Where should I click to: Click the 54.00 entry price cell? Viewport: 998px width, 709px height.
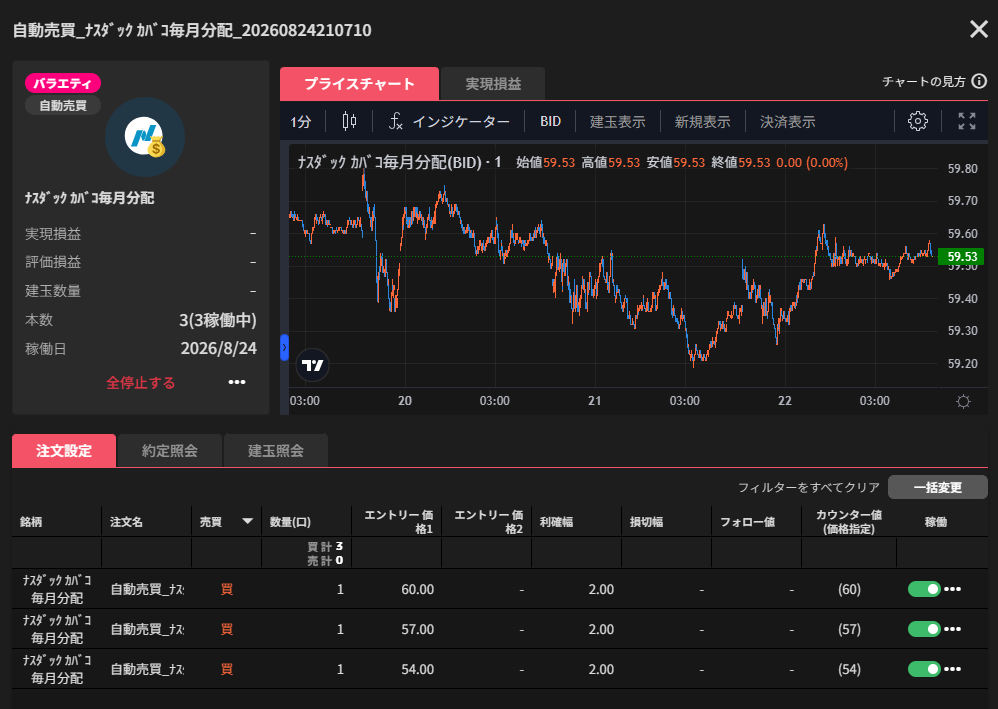pyautogui.click(x=418, y=670)
